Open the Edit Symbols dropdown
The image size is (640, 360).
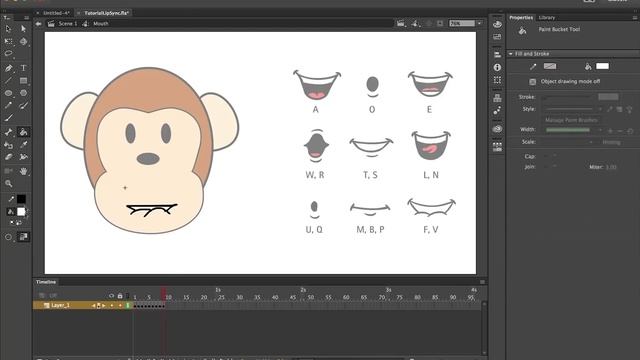click(416, 24)
